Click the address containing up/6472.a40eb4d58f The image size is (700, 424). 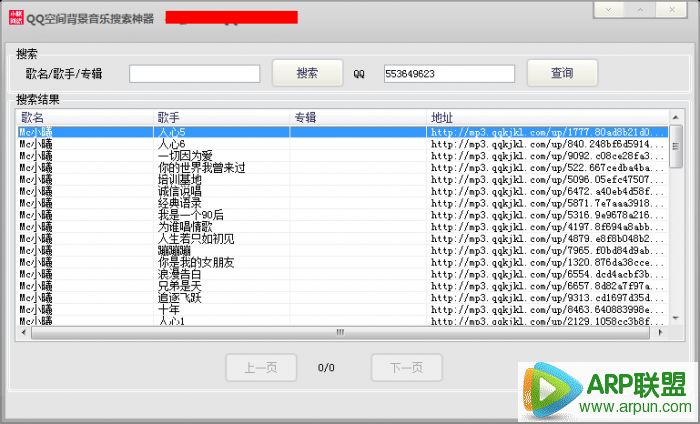(x=547, y=191)
